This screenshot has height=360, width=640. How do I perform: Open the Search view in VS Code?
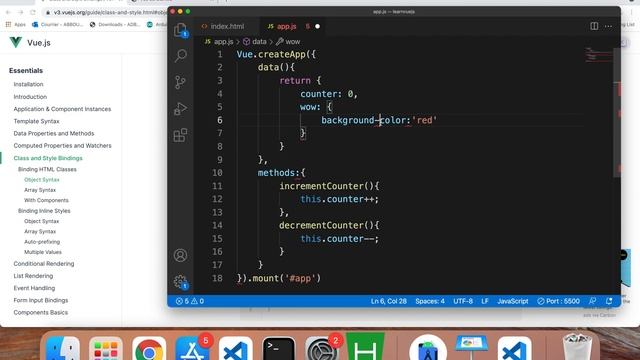180,56
